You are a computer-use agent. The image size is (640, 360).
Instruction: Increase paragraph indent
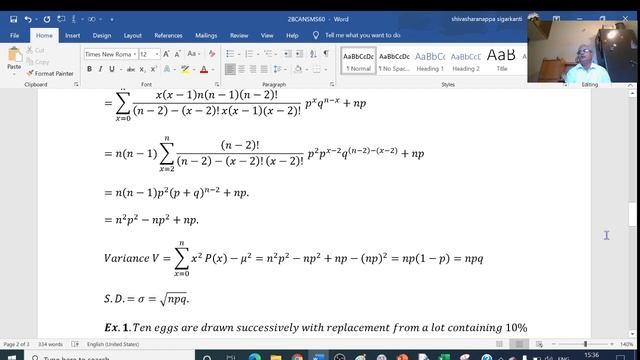pyautogui.click(x=299, y=54)
